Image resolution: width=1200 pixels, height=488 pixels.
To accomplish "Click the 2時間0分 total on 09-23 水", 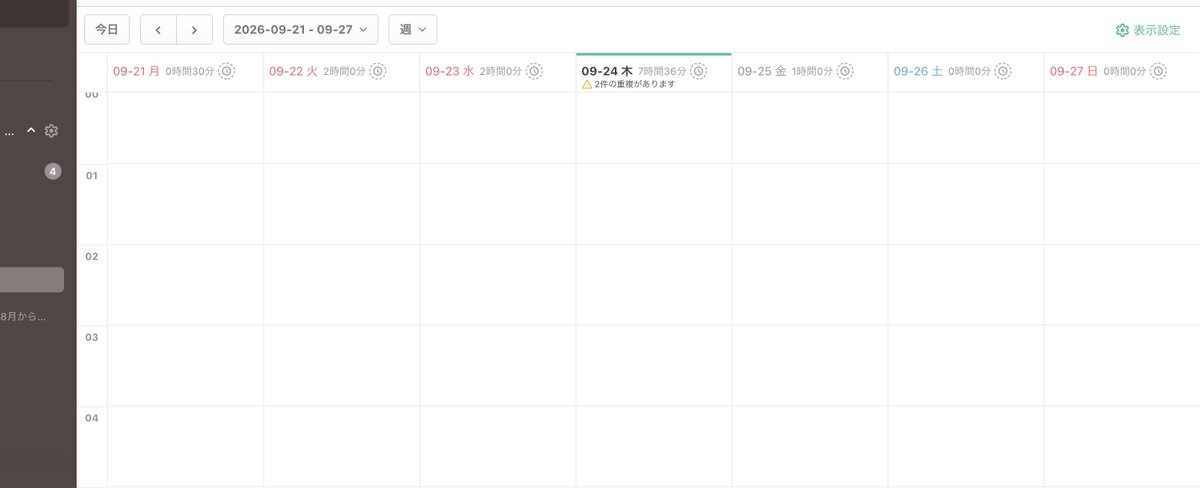I will coord(501,72).
